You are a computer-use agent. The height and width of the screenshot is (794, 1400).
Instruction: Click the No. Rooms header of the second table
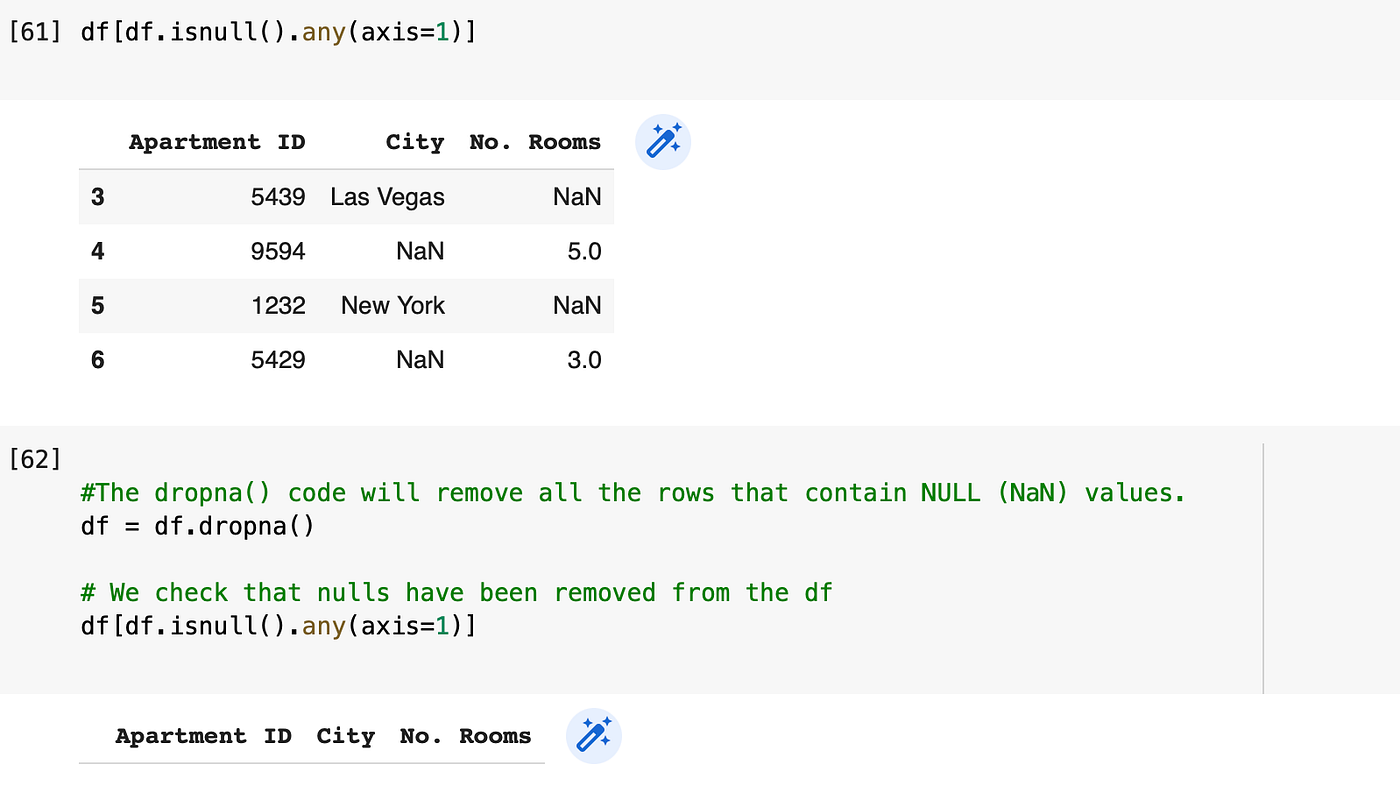[x=464, y=736]
